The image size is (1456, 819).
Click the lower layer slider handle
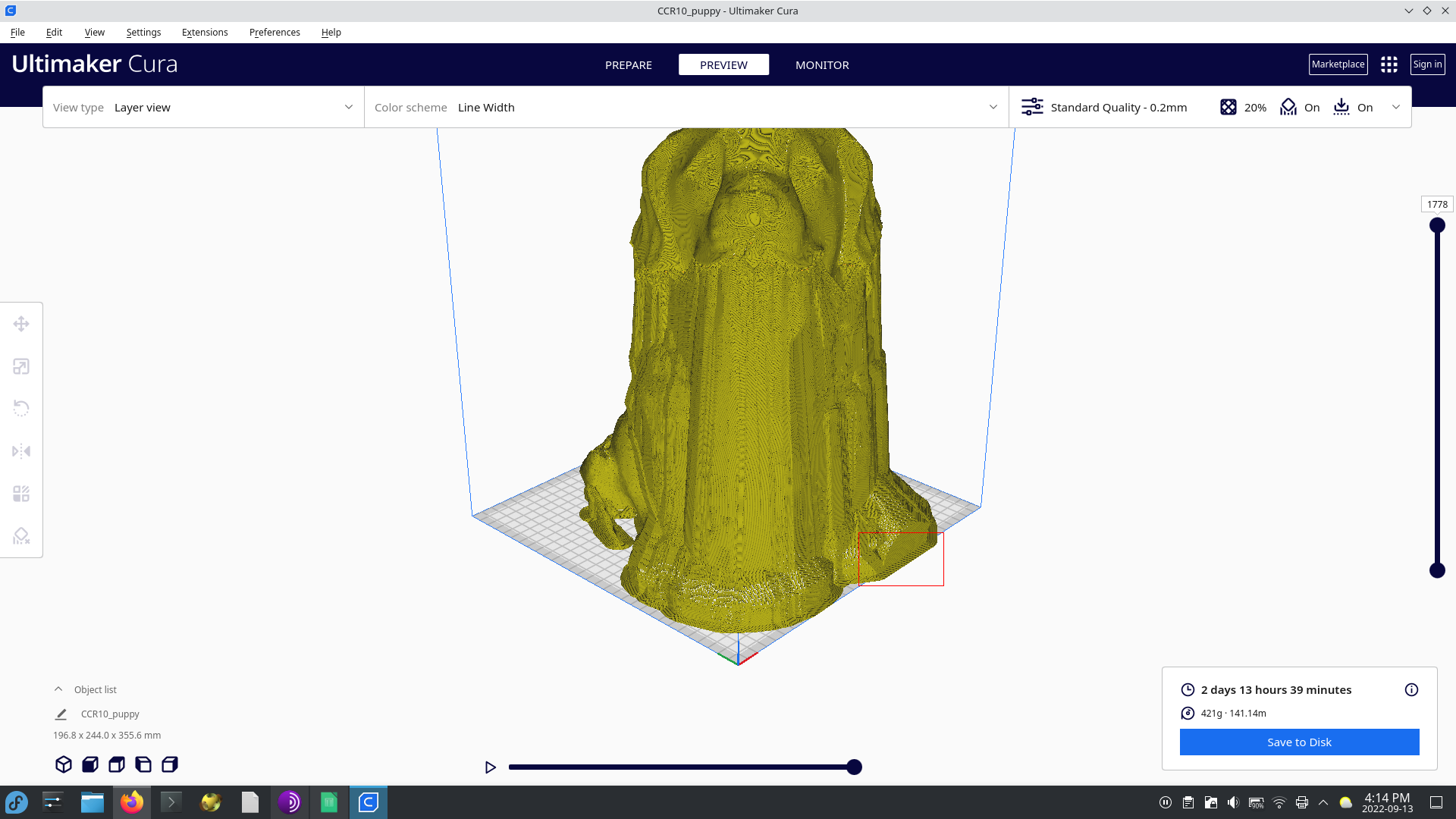point(1437,570)
